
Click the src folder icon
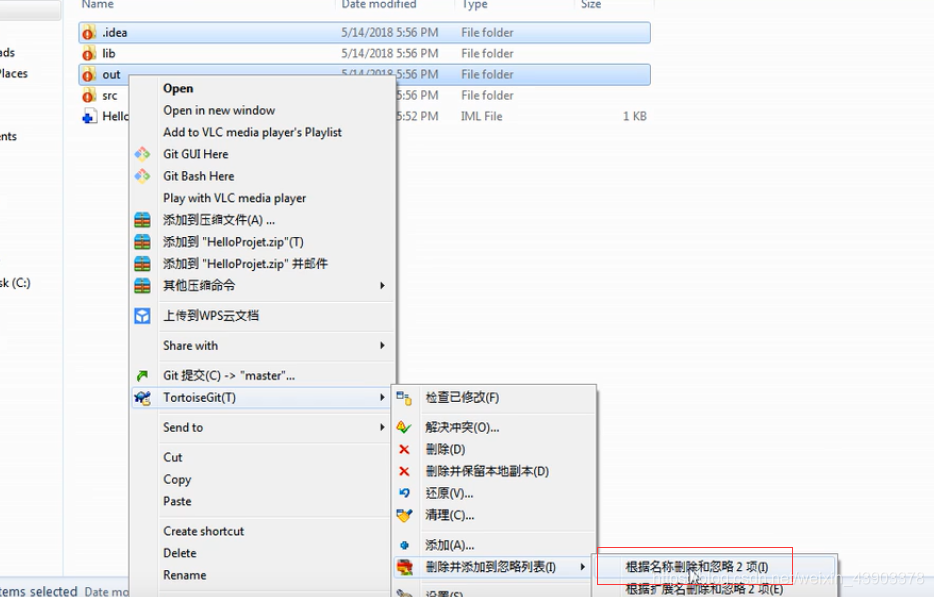pos(89,95)
